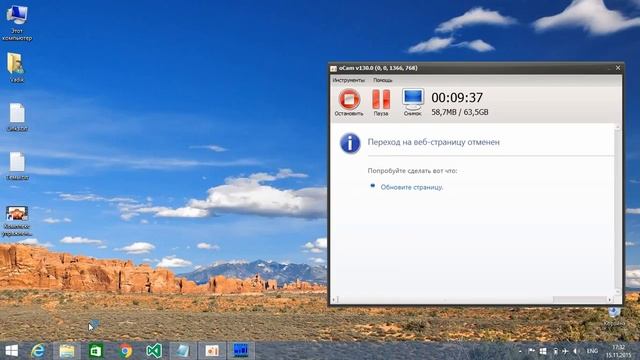The image size is (640, 360).
Task: Click the oCam horizontal scrollbar thumb
Action: (x=579, y=300)
